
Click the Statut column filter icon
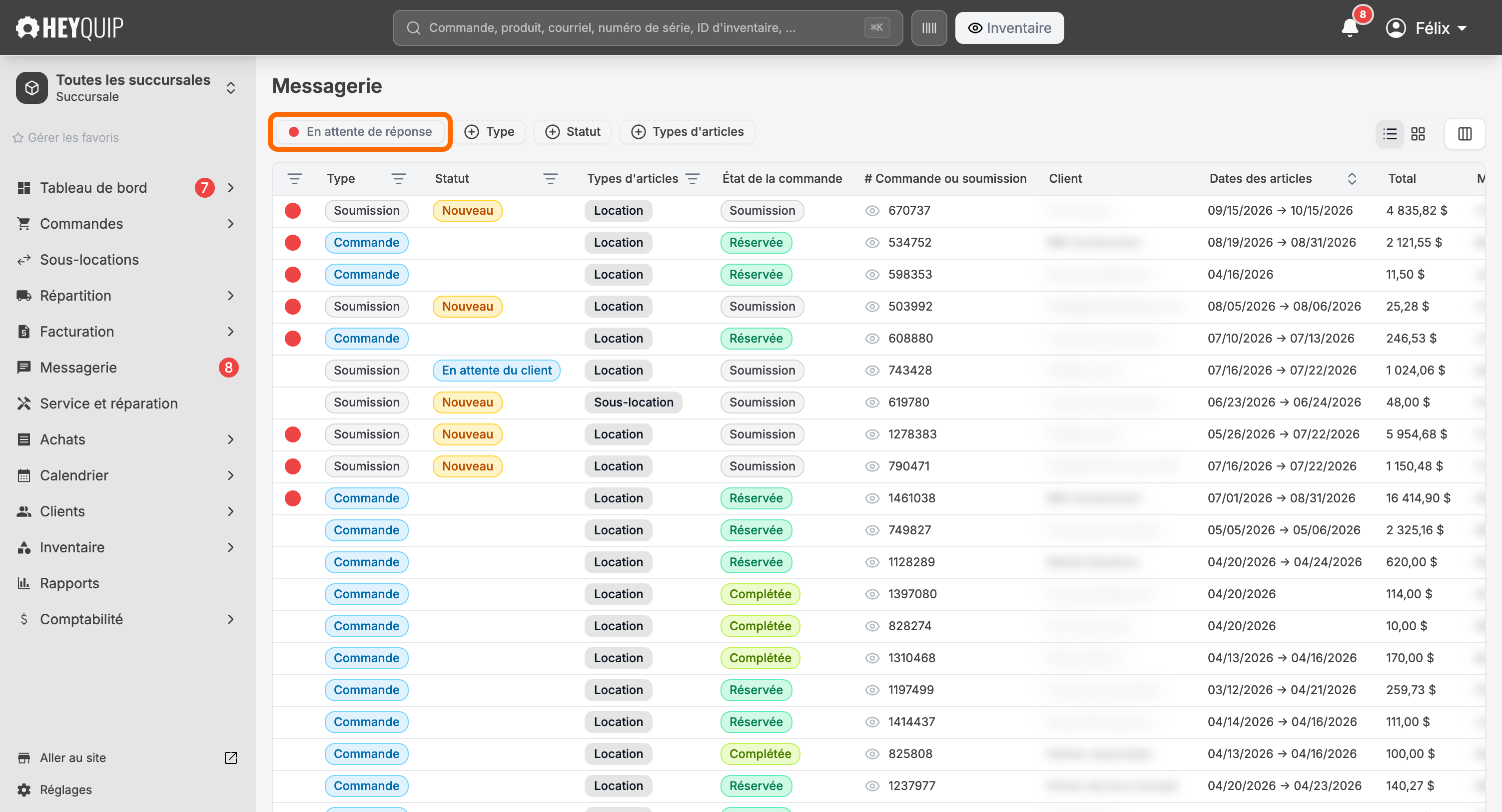coord(550,178)
